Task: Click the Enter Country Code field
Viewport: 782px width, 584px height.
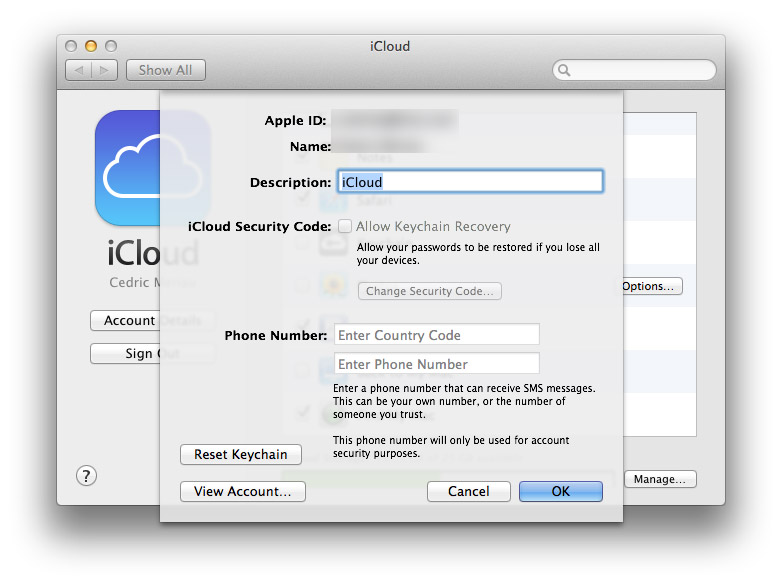Action: point(436,335)
